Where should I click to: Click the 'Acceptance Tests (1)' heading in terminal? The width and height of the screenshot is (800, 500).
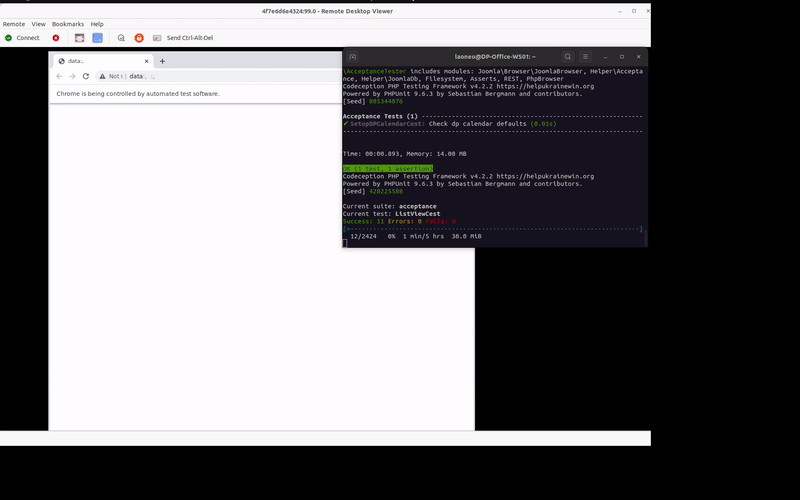pos(380,116)
